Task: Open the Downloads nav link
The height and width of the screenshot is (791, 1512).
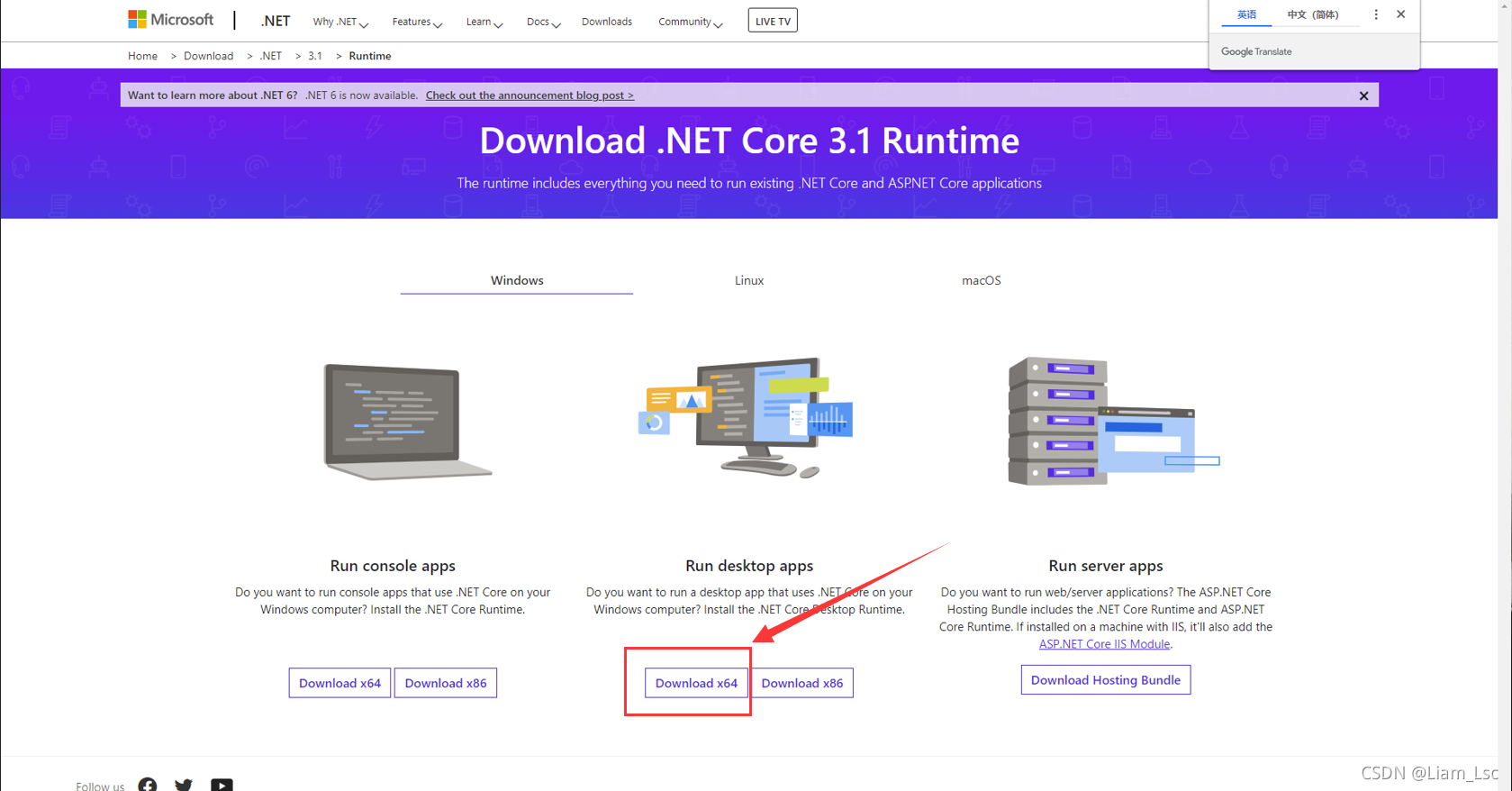Action: point(607,22)
